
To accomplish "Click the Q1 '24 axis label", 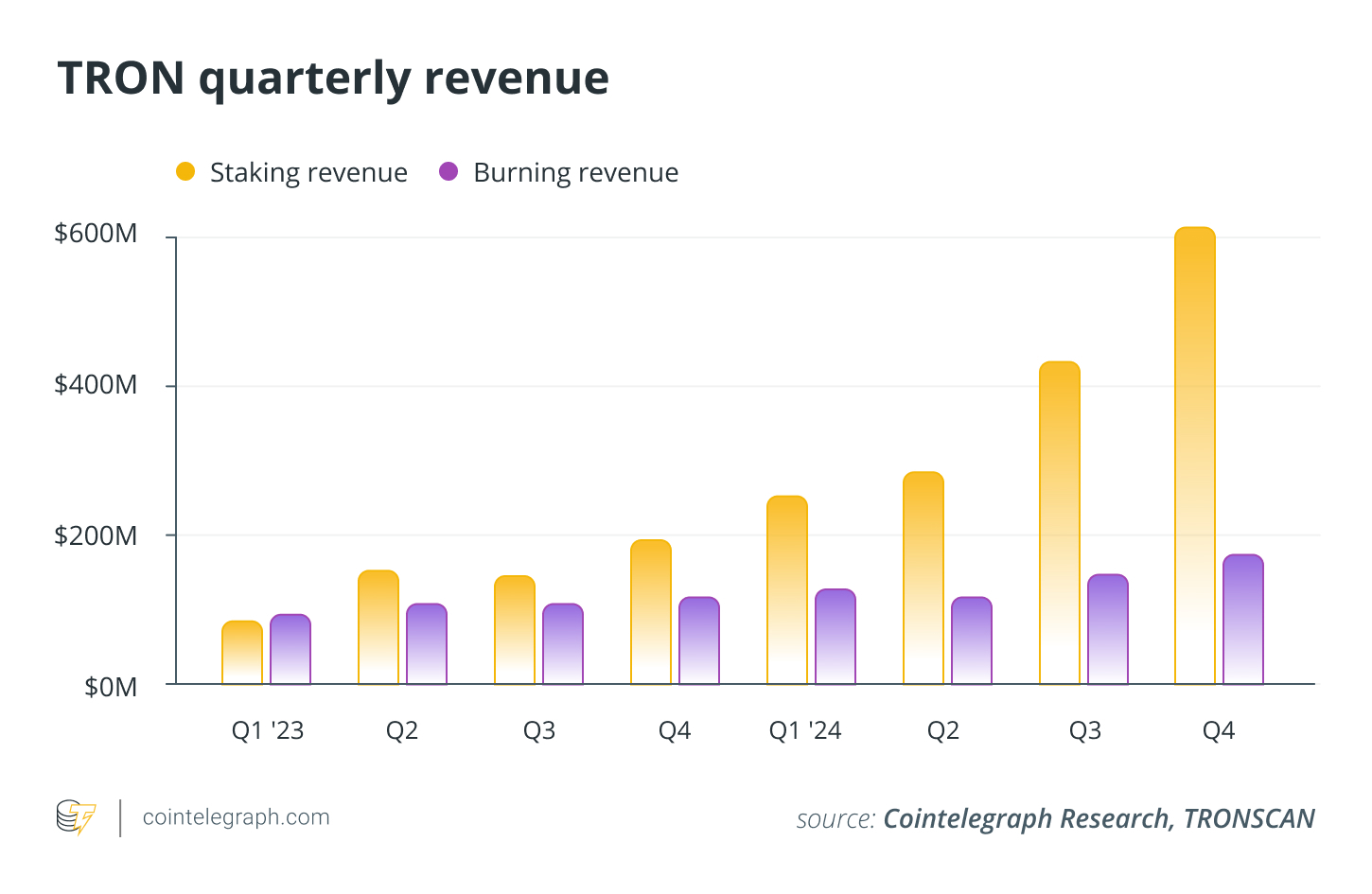I will [x=805, y=730].
